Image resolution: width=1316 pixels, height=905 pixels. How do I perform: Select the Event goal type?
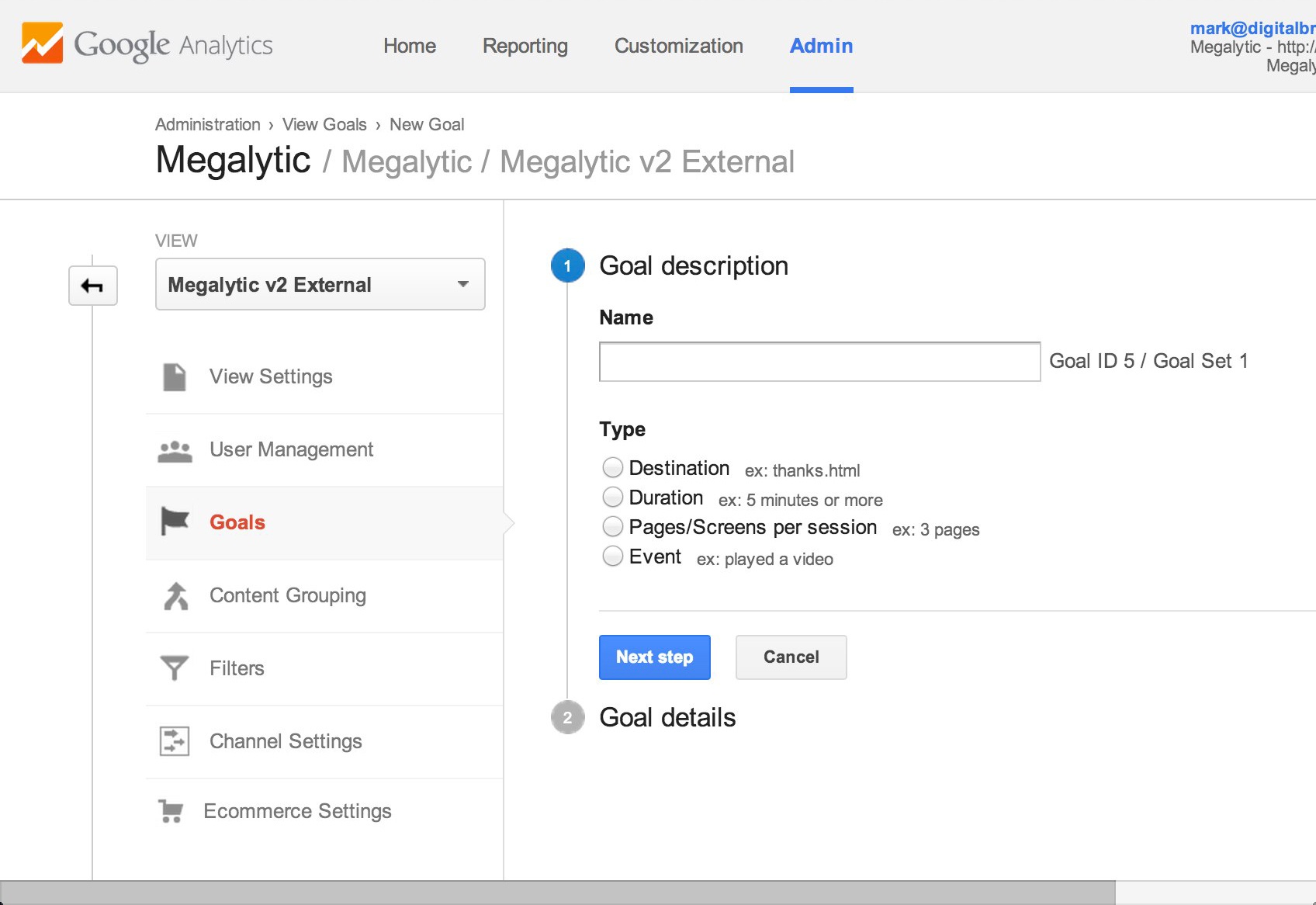coord(613,556)
